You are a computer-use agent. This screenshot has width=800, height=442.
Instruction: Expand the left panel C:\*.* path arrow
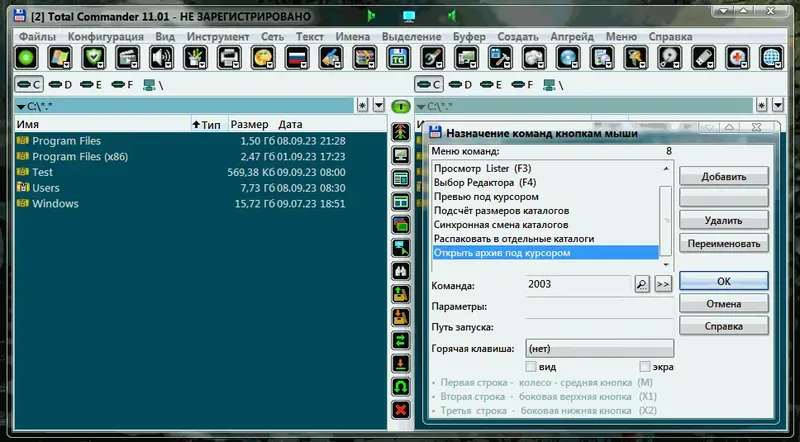tap(21, 107)
